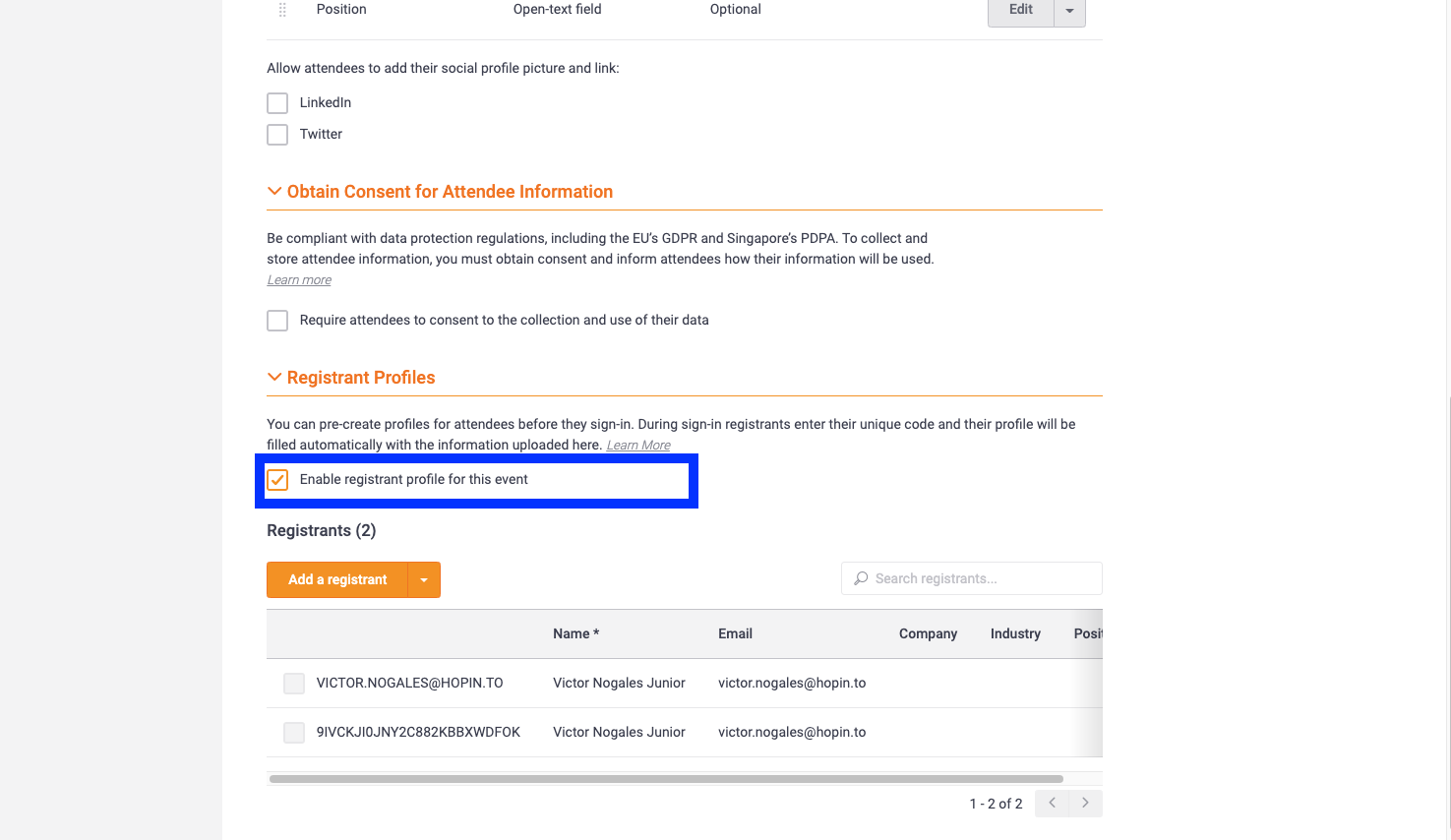Enable Twitter social profile checkbox
Screen dimensions: 1451x840
tap(277, 135)
